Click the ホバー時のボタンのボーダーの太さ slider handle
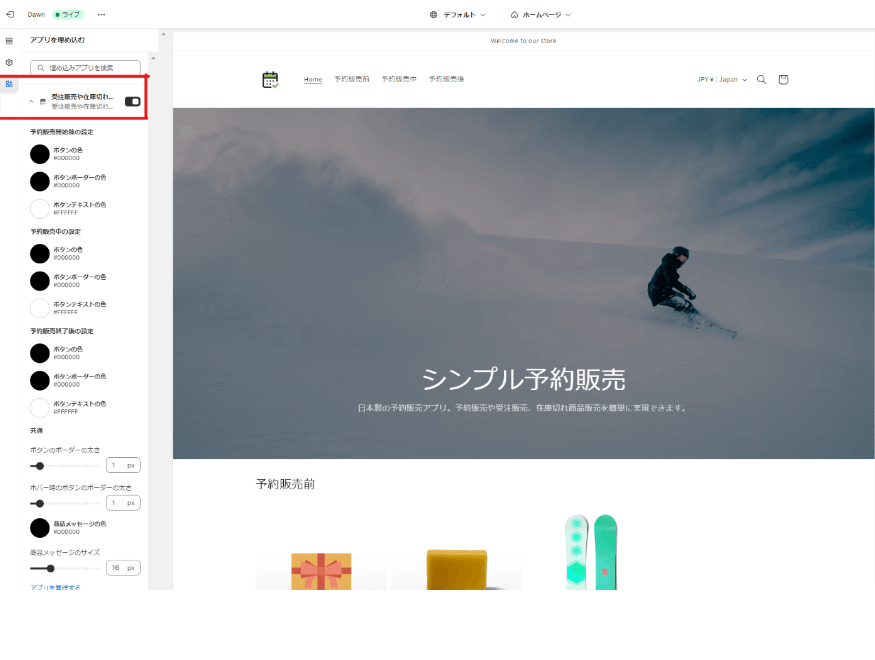This screenshot has width=875, height=660. [x=39, y=504]
